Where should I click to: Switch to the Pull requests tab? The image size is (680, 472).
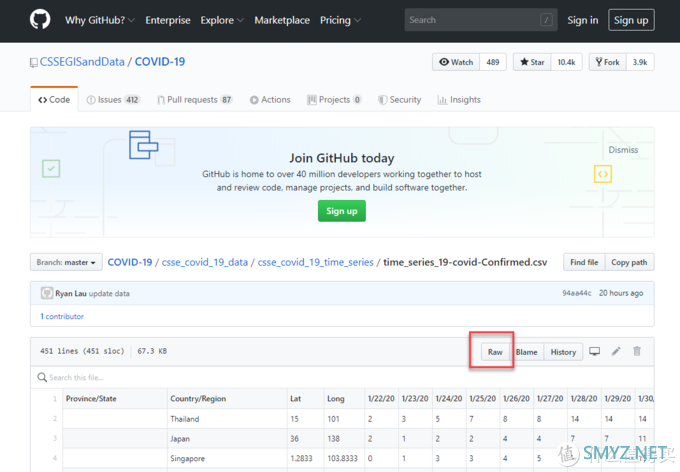pyautogui.click(x=195, y=100)
